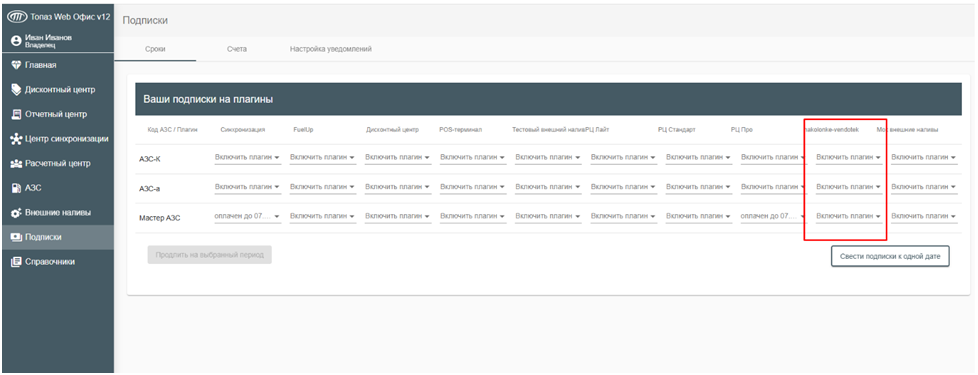Click the Синхронизация column header
This screenshot has height=375, width=978.
(x=243, y=130)
